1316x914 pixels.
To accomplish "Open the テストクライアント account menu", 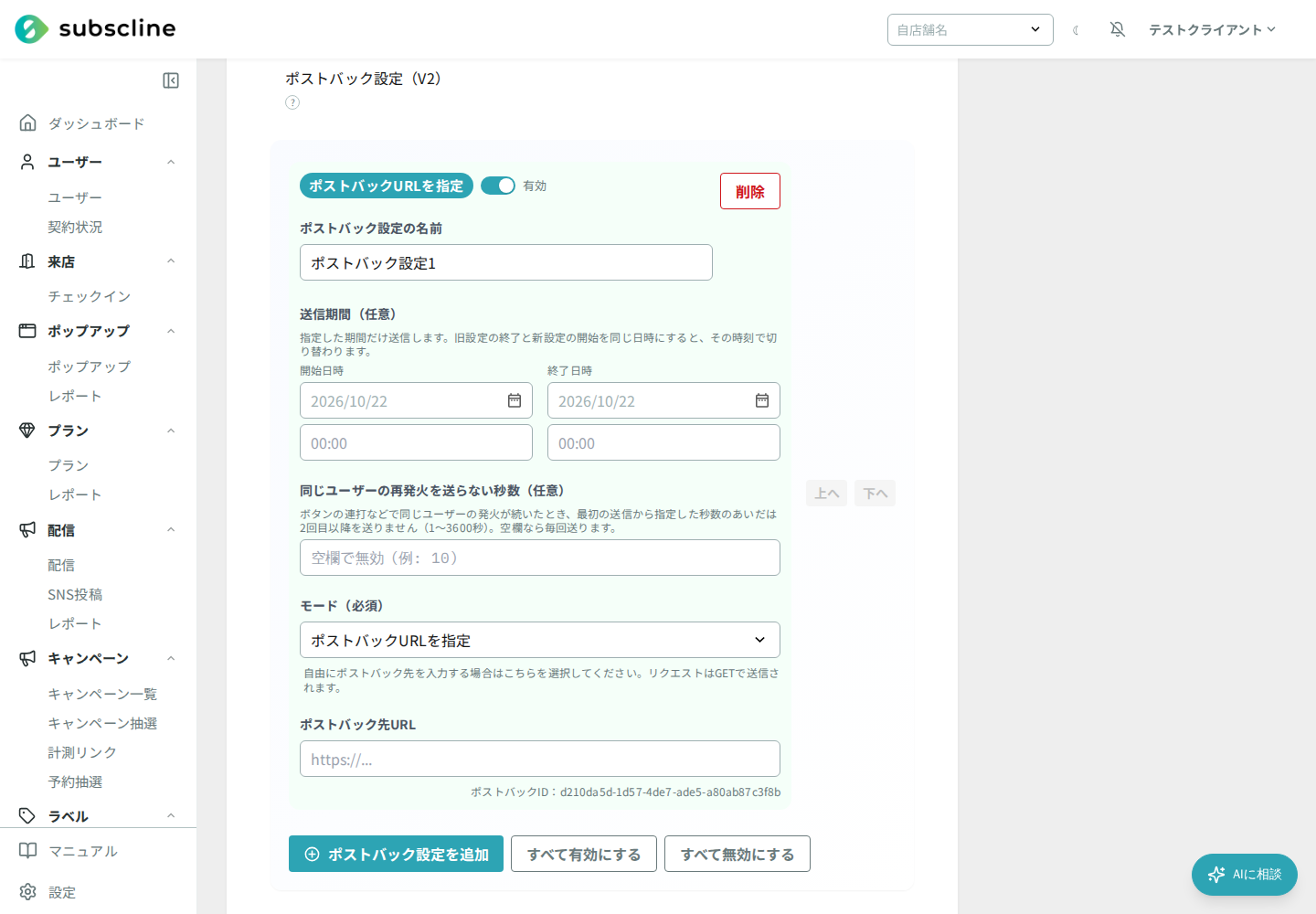I will tap(1212, 29).
